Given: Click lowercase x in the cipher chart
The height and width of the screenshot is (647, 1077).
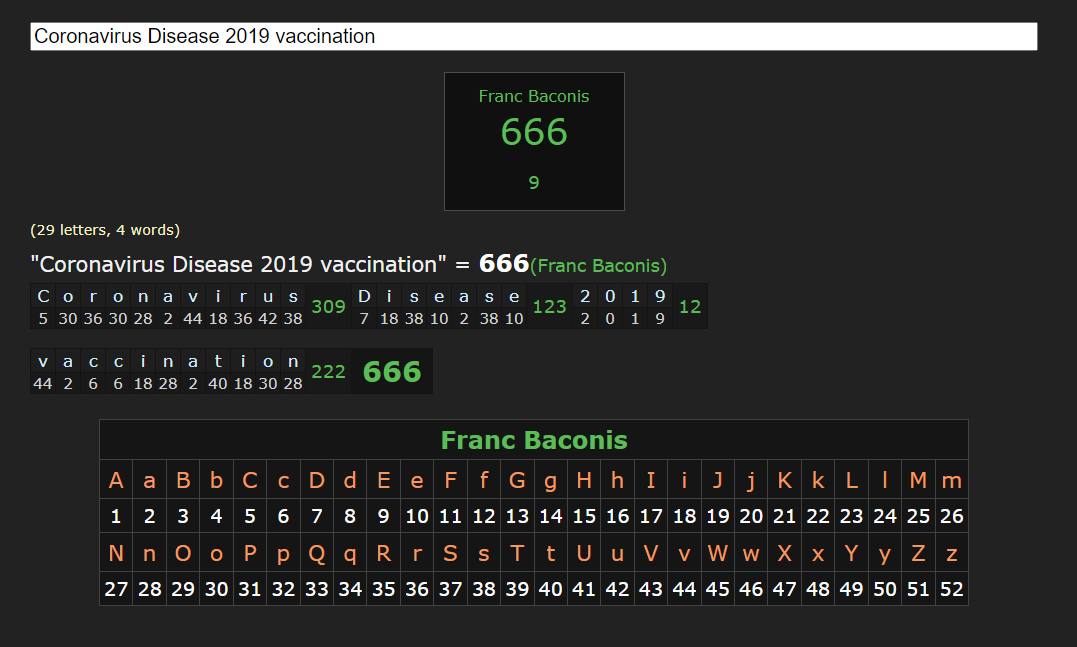Looking at the screenshot, I should pos(818,555).
